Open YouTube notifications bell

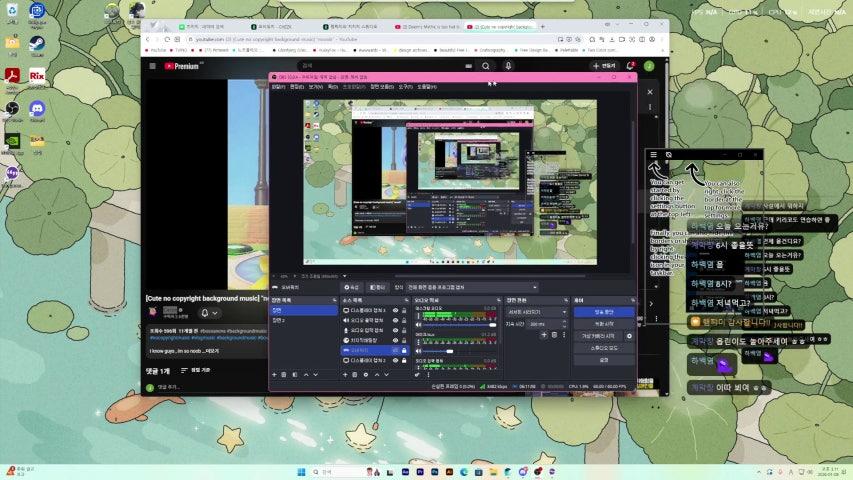click(630, 66)
